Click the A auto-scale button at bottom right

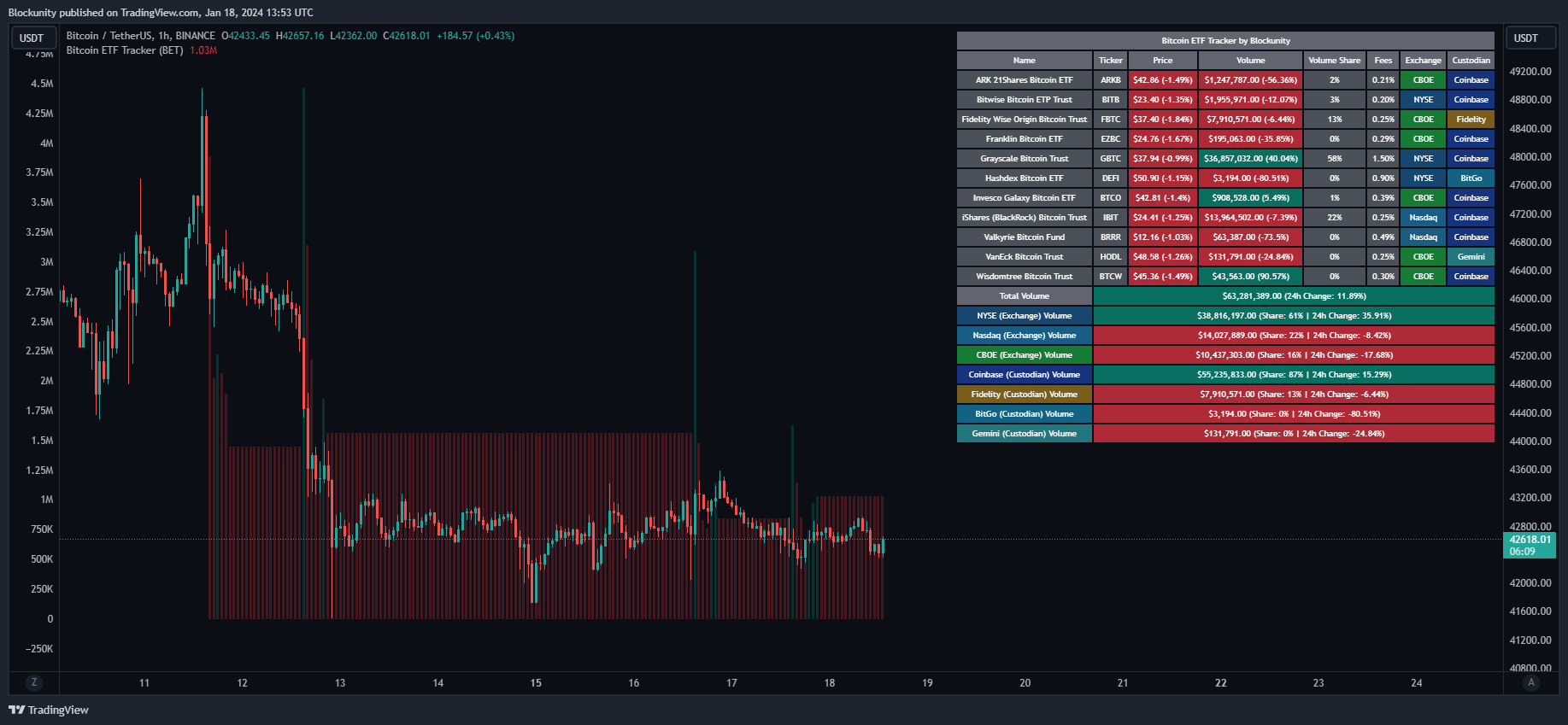coord(1531,682)
